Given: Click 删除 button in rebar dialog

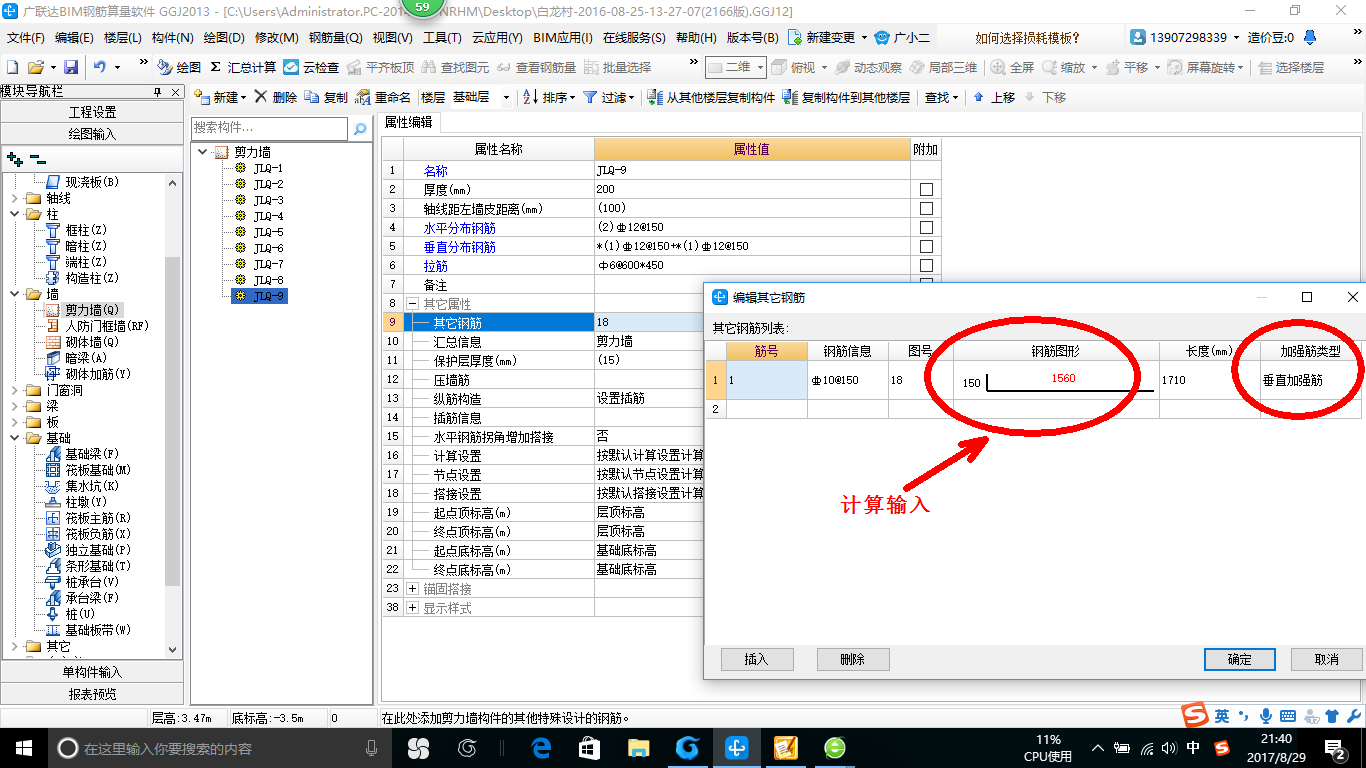Looking at the screenshot, I should [x=853, y=659].
